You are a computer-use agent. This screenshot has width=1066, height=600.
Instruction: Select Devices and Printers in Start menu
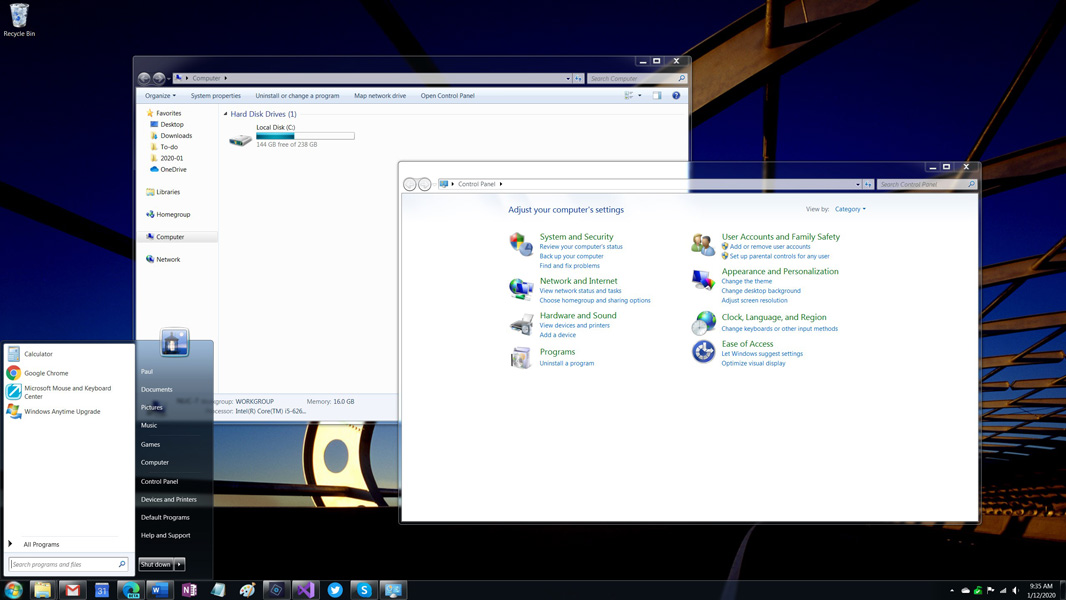[x=168, y=499]
